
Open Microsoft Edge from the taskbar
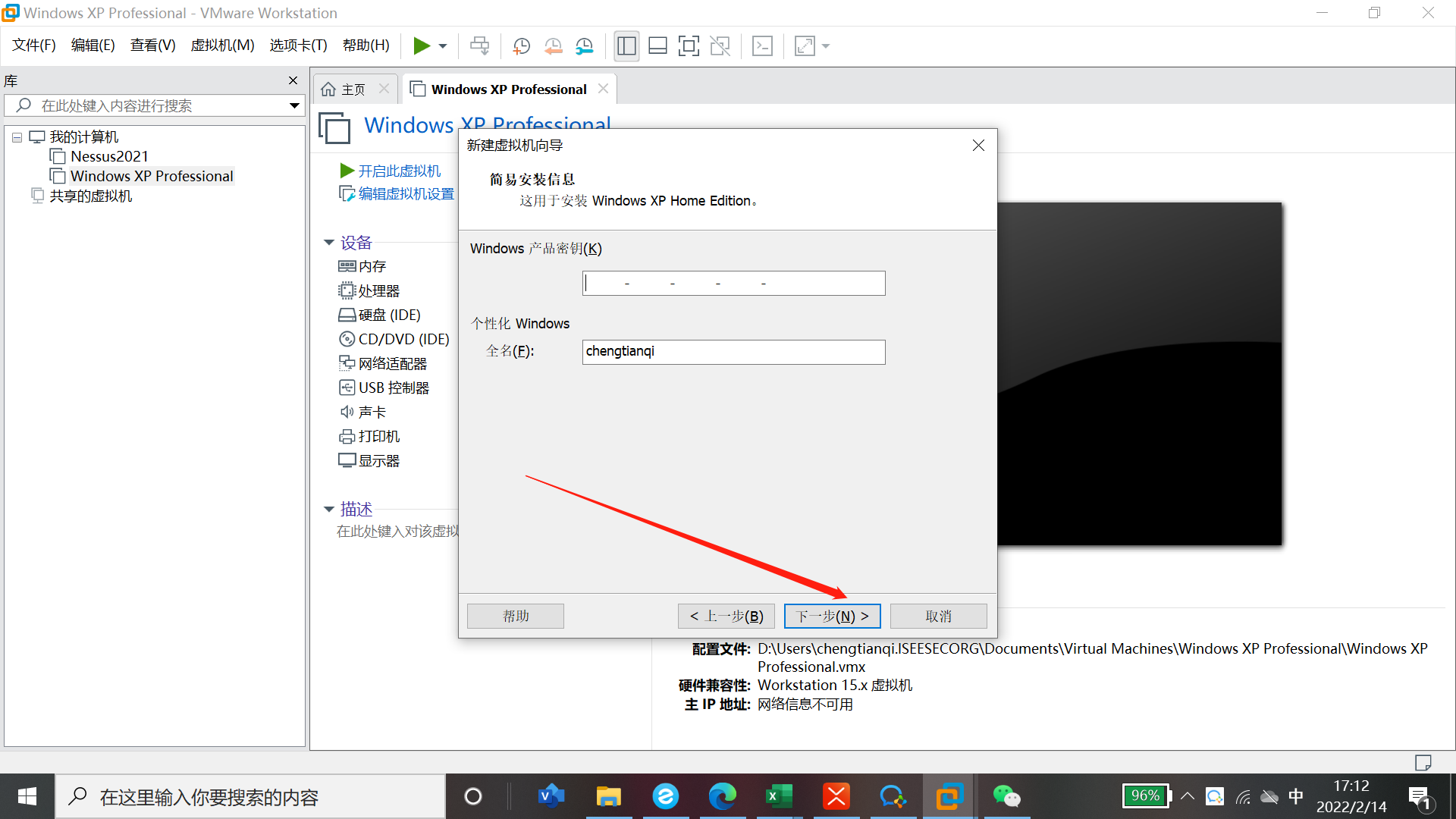[722, 796]
